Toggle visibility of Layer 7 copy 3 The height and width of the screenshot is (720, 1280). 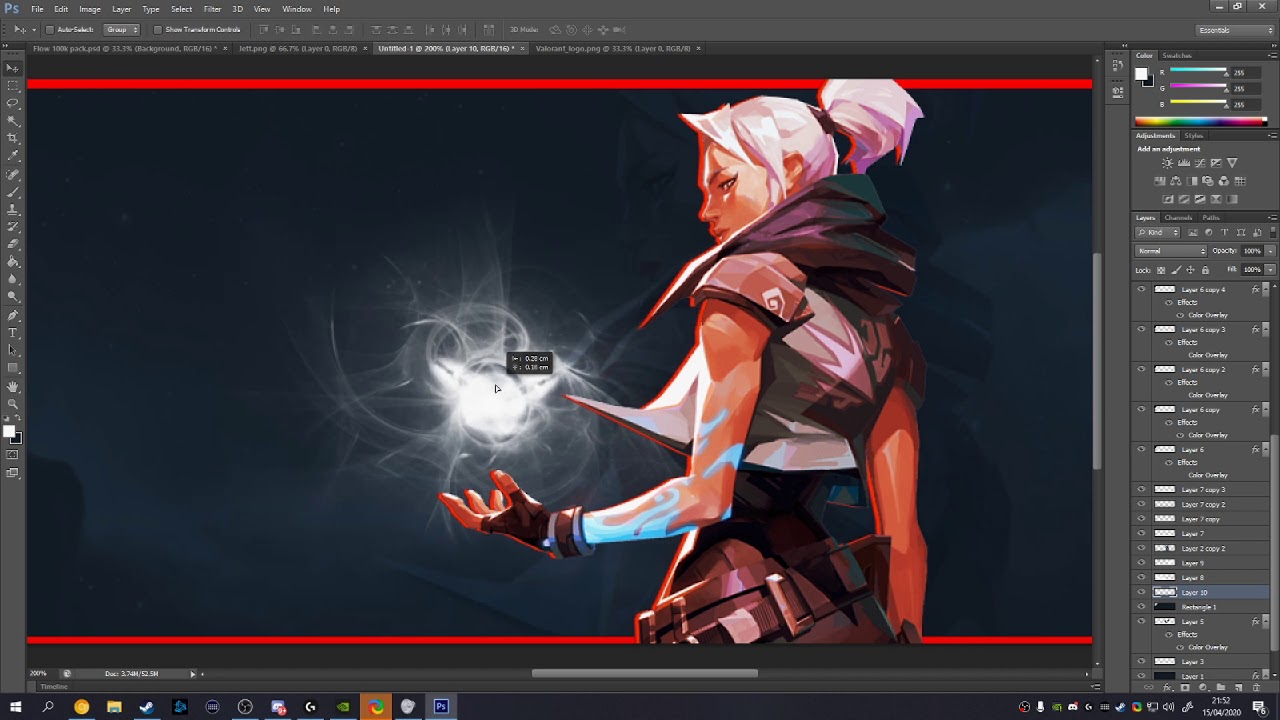click(1141, 489)
